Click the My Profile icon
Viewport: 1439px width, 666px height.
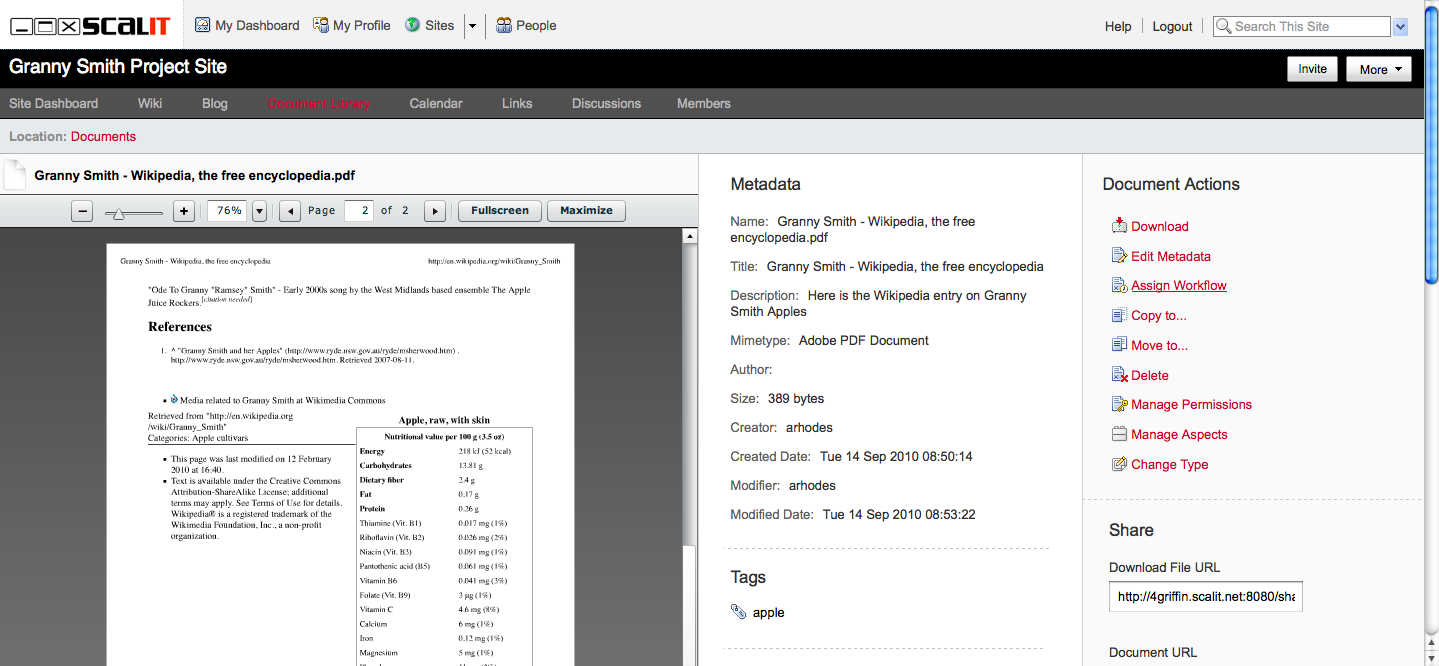pos(321,25)
